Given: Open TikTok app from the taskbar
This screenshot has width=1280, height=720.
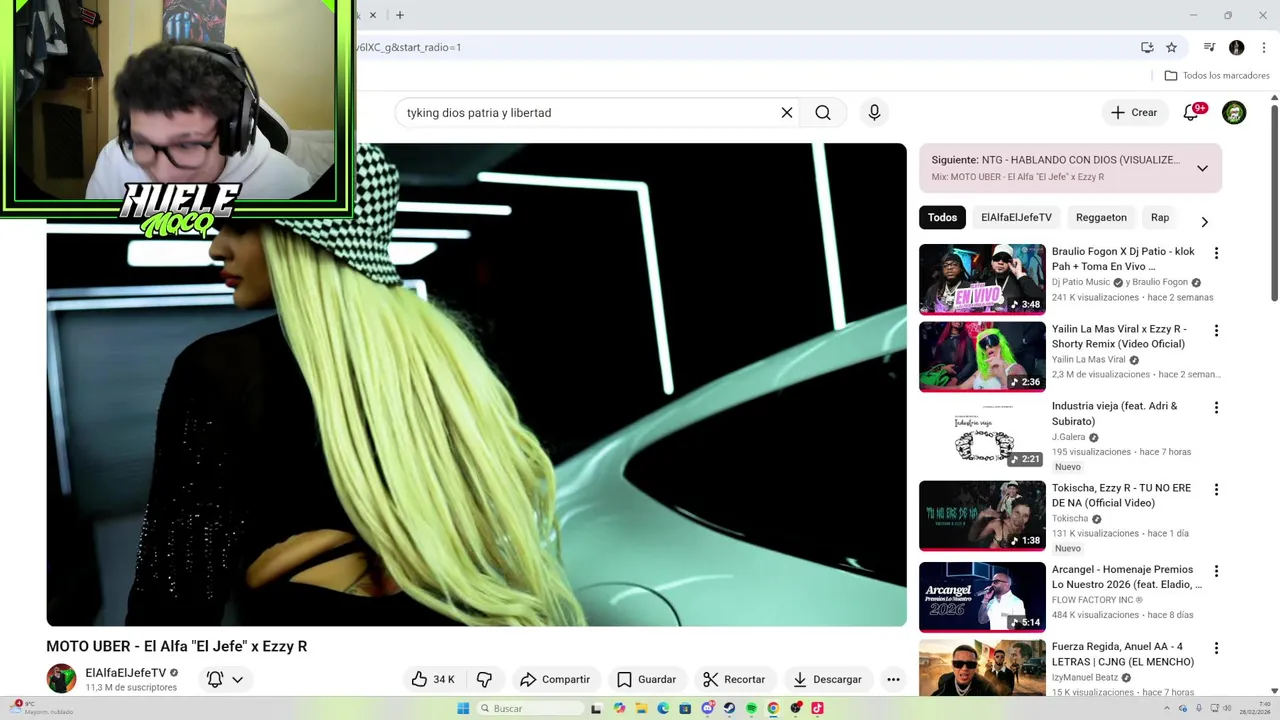Looking at the screenshot, I should tap(817, 708).
